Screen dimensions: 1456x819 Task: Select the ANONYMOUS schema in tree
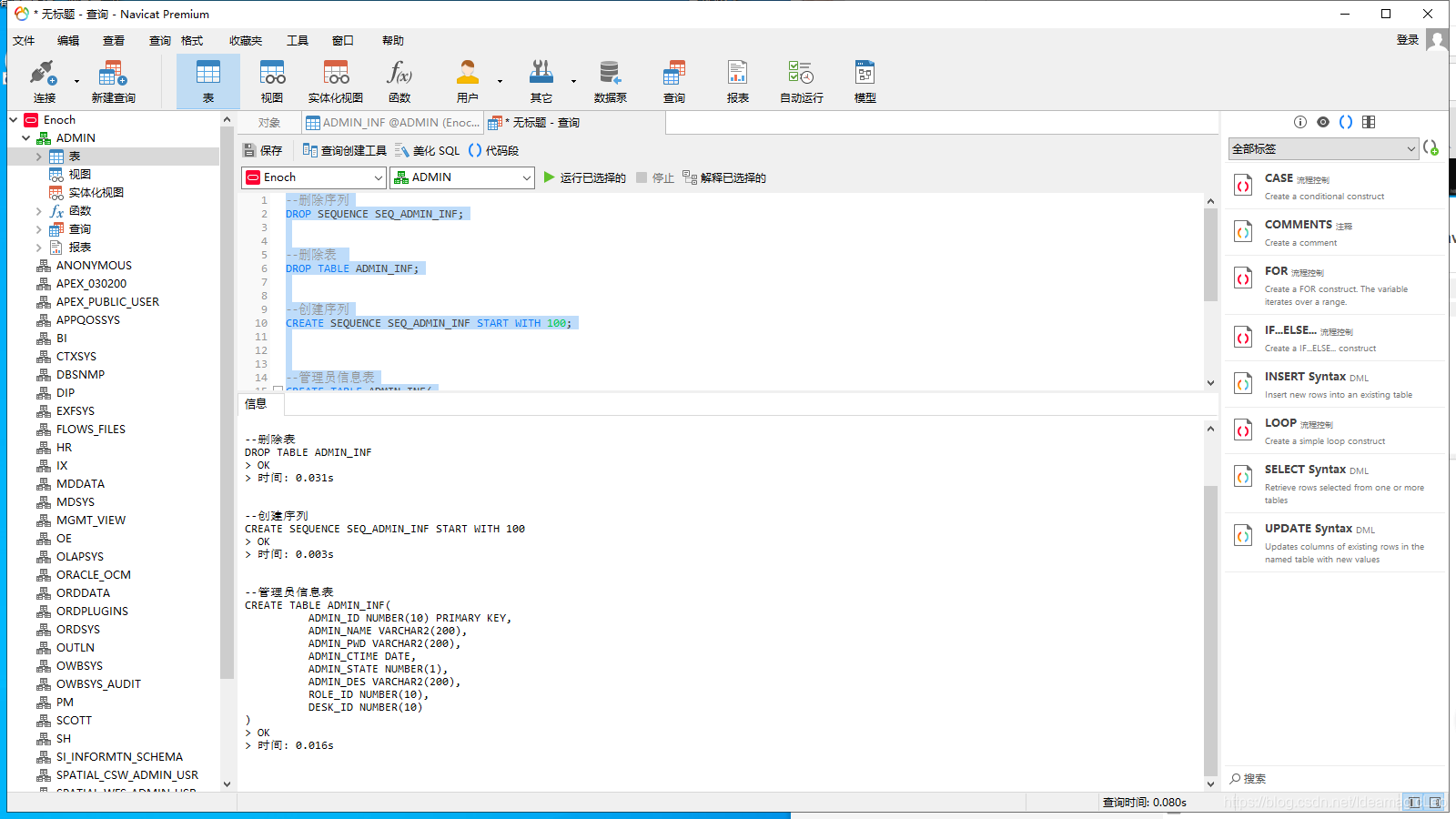94,266
